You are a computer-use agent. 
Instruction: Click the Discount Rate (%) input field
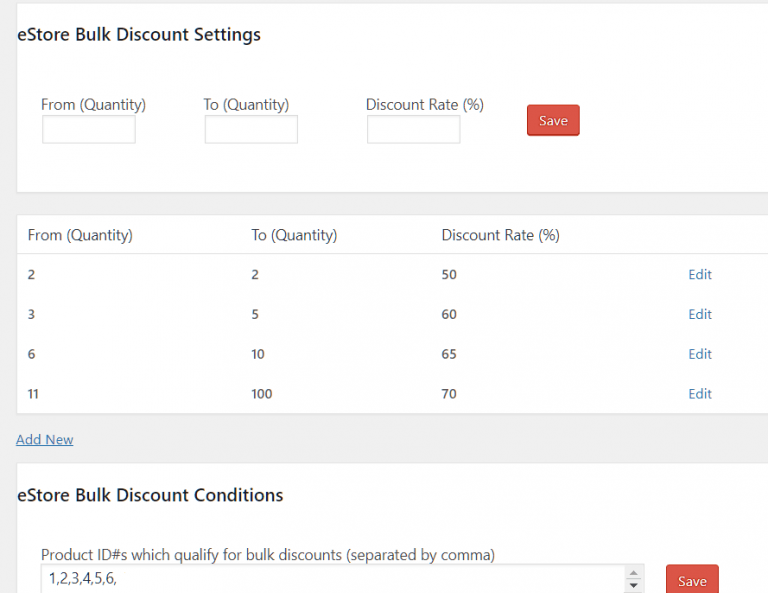[413, 129]
